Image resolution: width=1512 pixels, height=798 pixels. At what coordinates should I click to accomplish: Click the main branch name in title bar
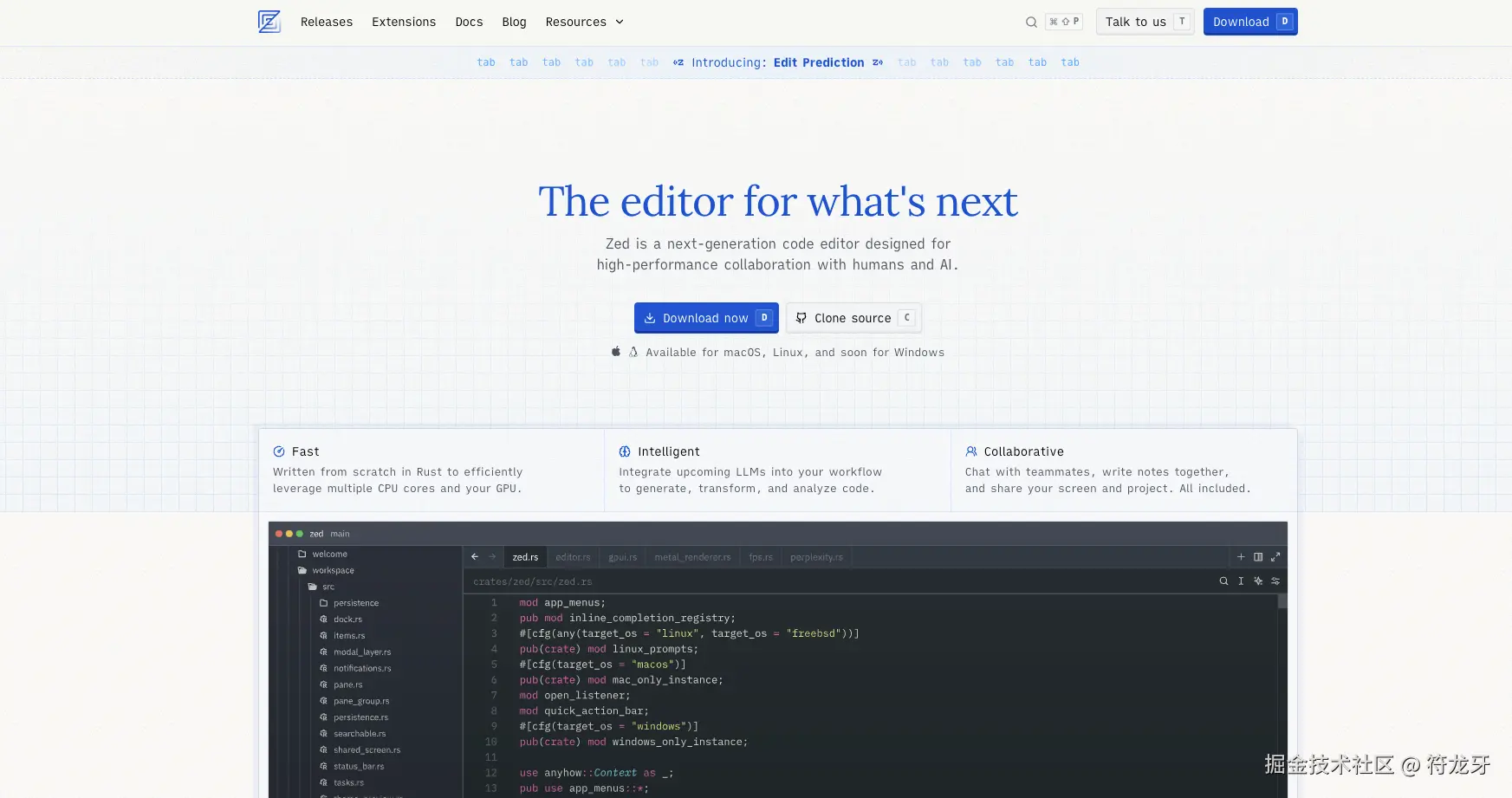coord(340,534)
